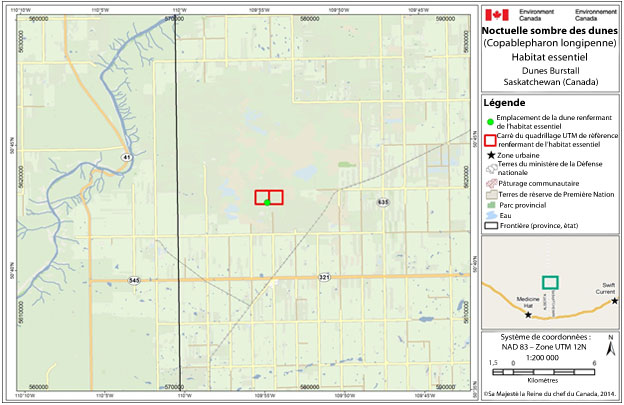
Task: Click the green dune location dot on the map
Action: pyautogui.click(x=268, y=202)
